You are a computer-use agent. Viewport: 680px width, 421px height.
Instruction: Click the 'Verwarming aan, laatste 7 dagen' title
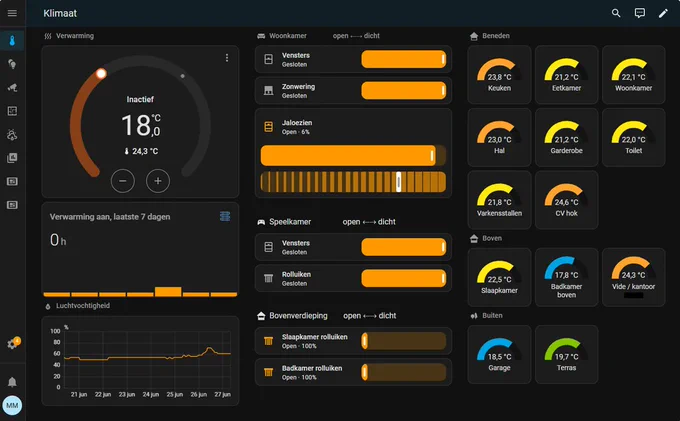[110, 217]
